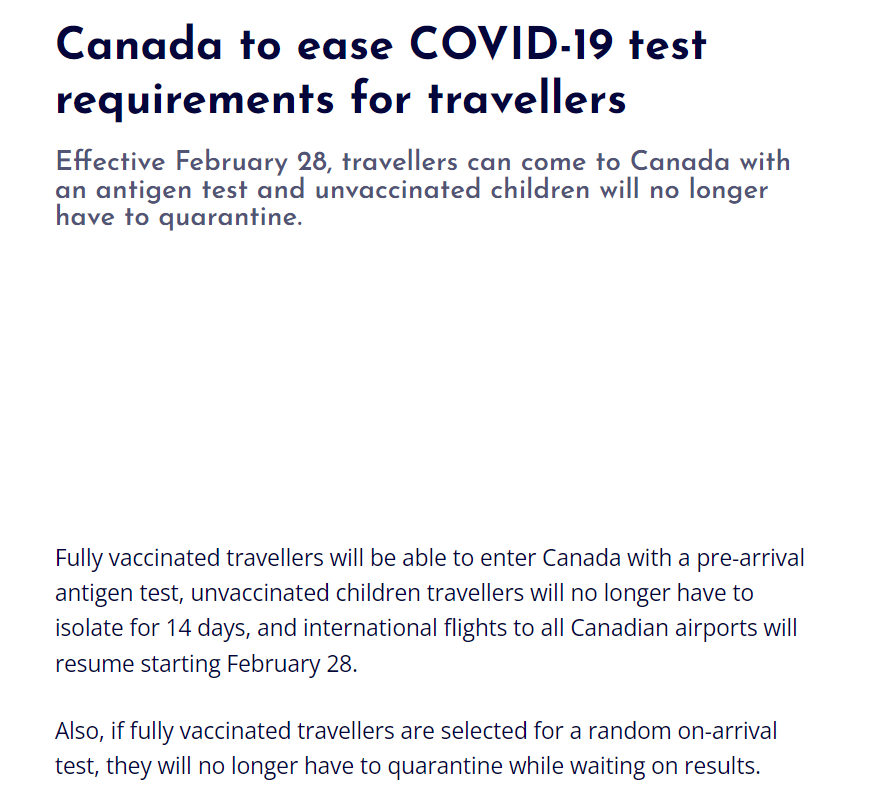Click the word "Also," starting the second paragraph
This screenshot has height=809, width=896.
pyautogui.click(x=80, y=731)
